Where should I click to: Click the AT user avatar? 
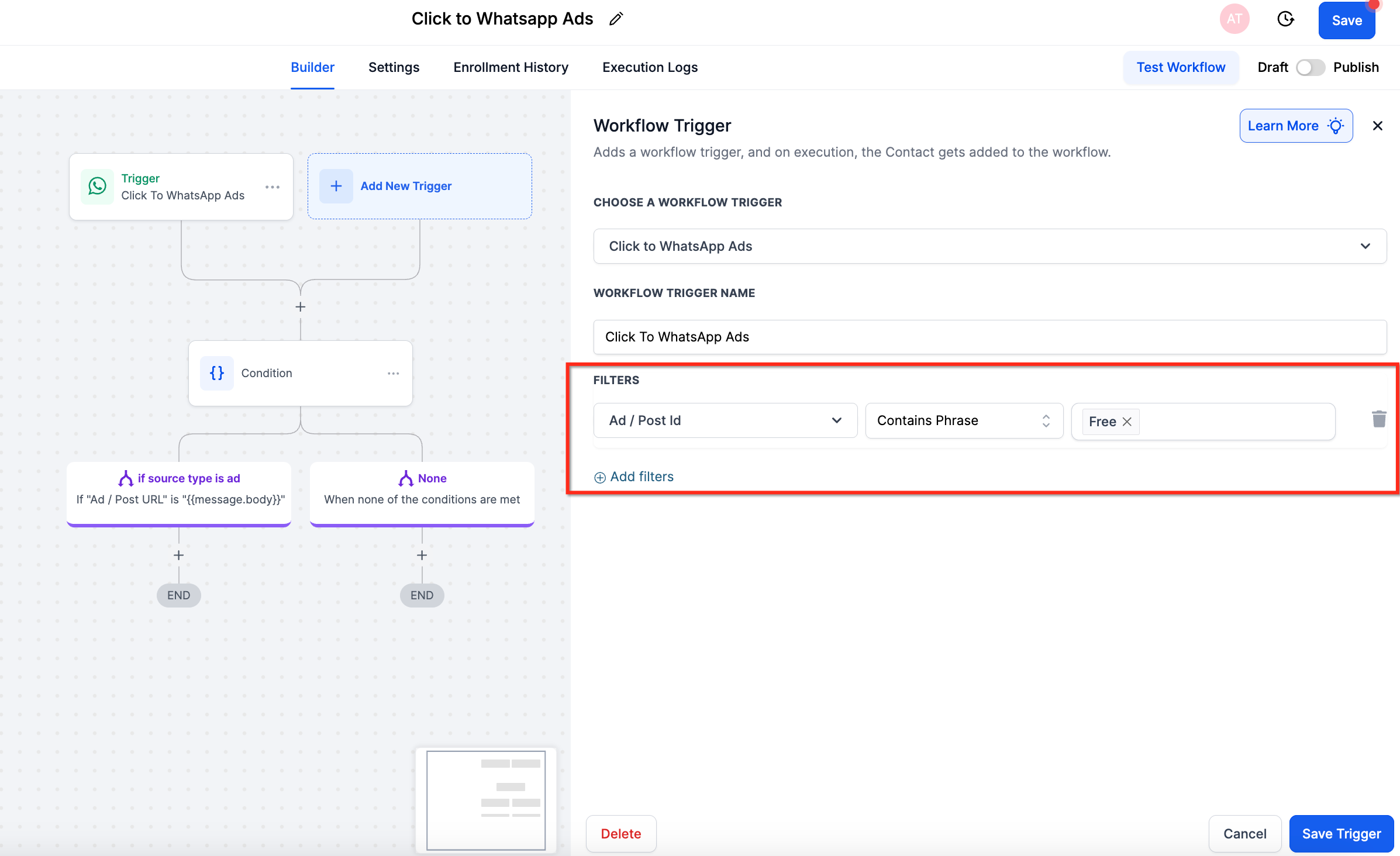pos(1234,19)
